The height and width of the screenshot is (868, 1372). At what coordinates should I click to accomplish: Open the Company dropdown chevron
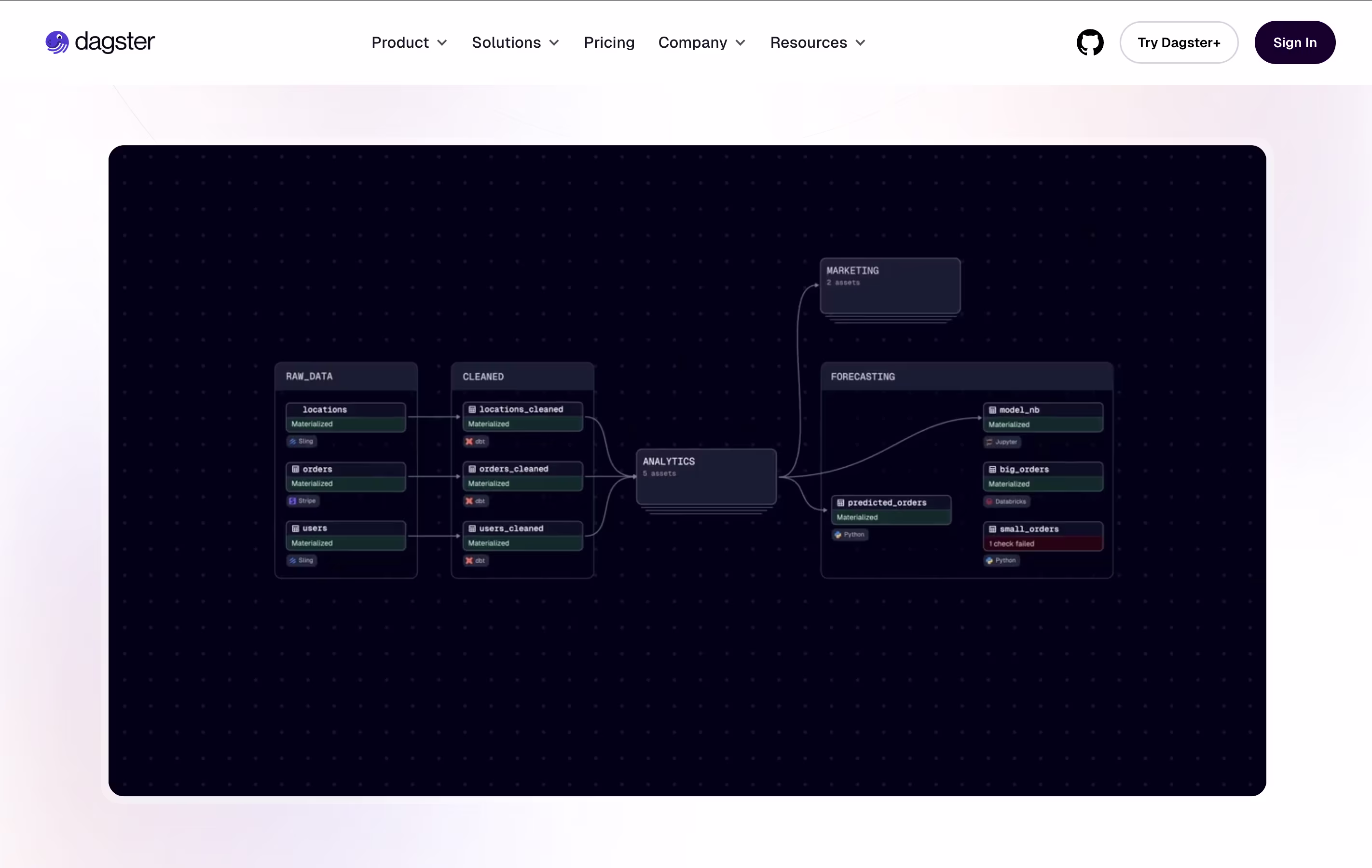[x=740, y=43]
